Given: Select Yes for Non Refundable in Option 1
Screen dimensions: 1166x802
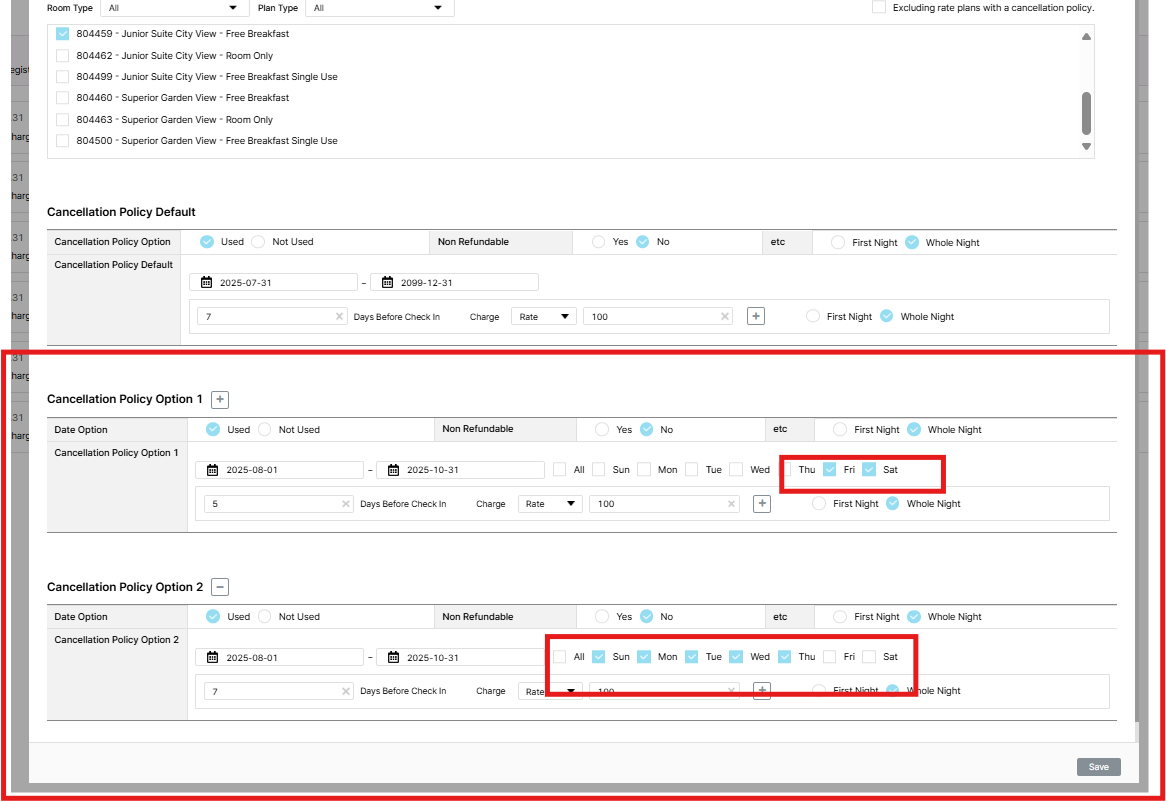Looking at the screenshot, I should pos(602,430).
